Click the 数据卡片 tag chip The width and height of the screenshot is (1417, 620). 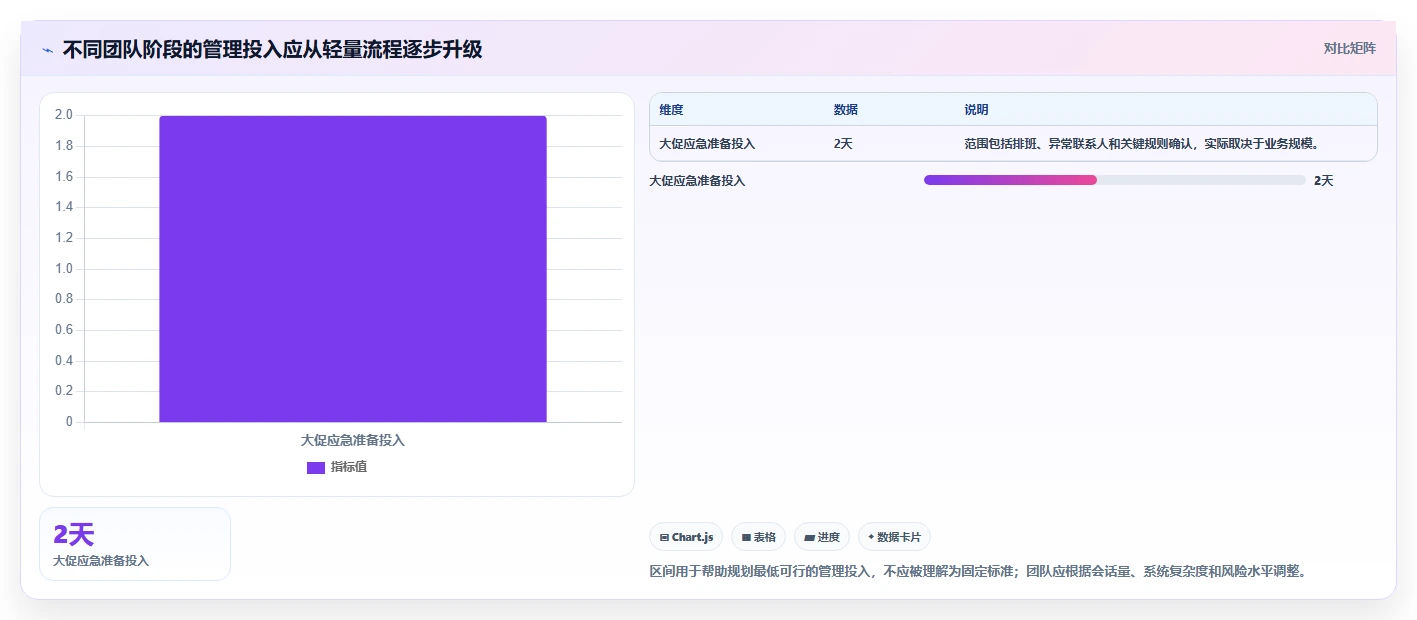[894, 537]
